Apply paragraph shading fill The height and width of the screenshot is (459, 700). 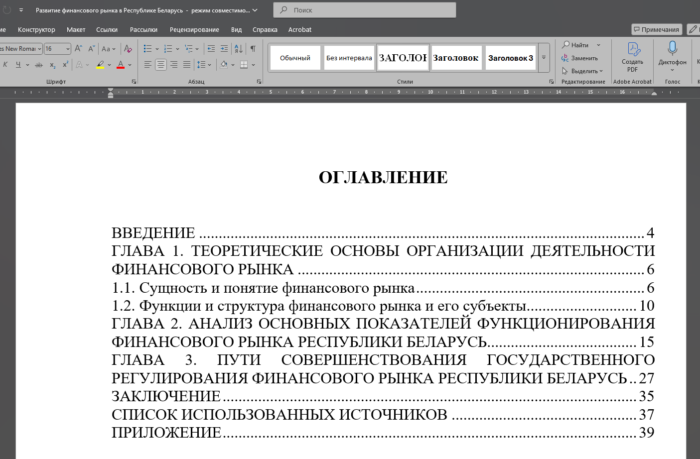tap(224, 65)
